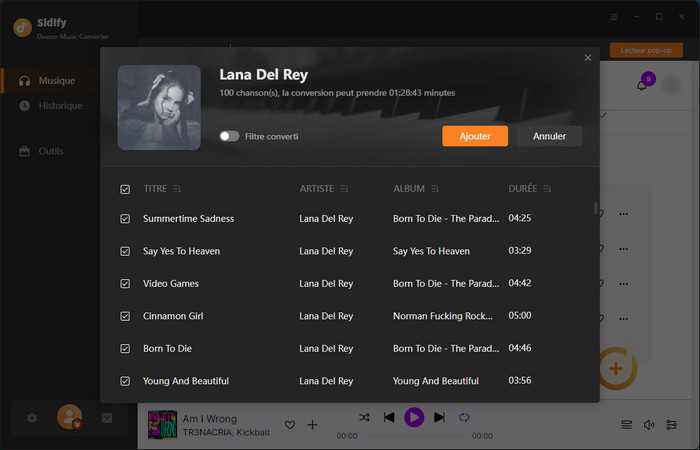The width and height of the screenshot is (700, 450).
Task: Enable the Filtre converti switch
Action: point(229,136)
